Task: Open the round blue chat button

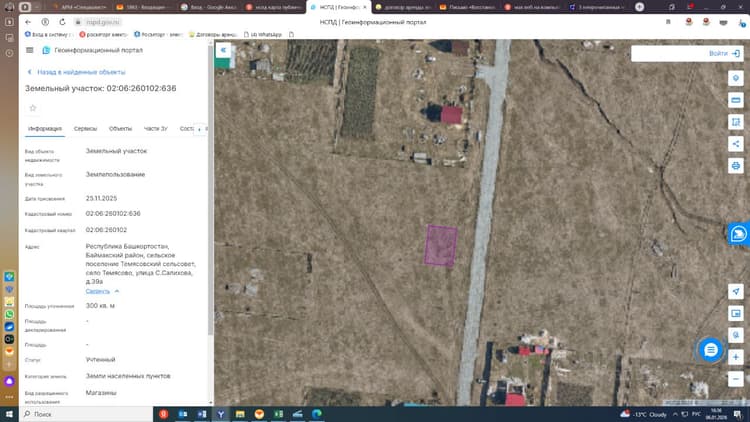Action: click(710, 350)
